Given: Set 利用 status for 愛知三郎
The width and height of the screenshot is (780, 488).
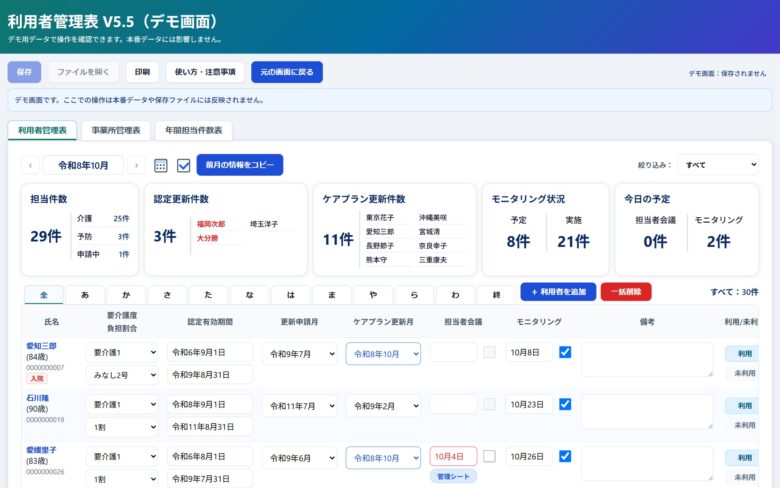Looking at the screenshot, I should click(744, 354).
